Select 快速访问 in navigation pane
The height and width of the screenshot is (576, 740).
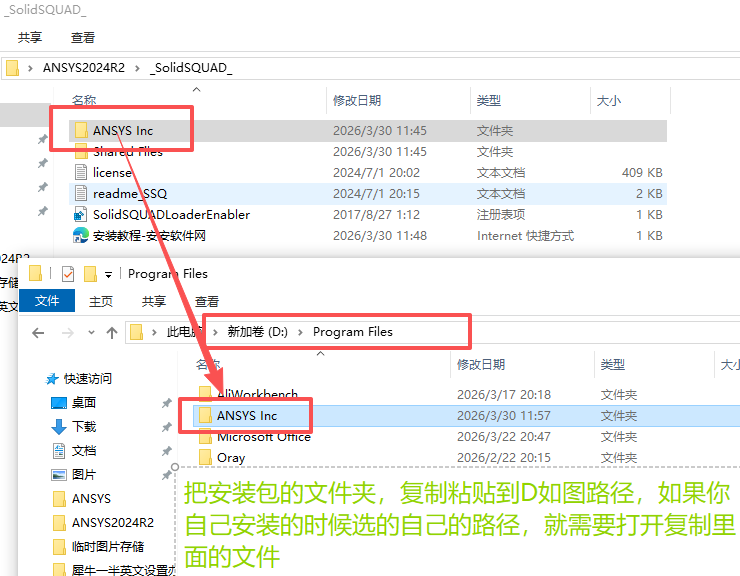click(88, 379)
